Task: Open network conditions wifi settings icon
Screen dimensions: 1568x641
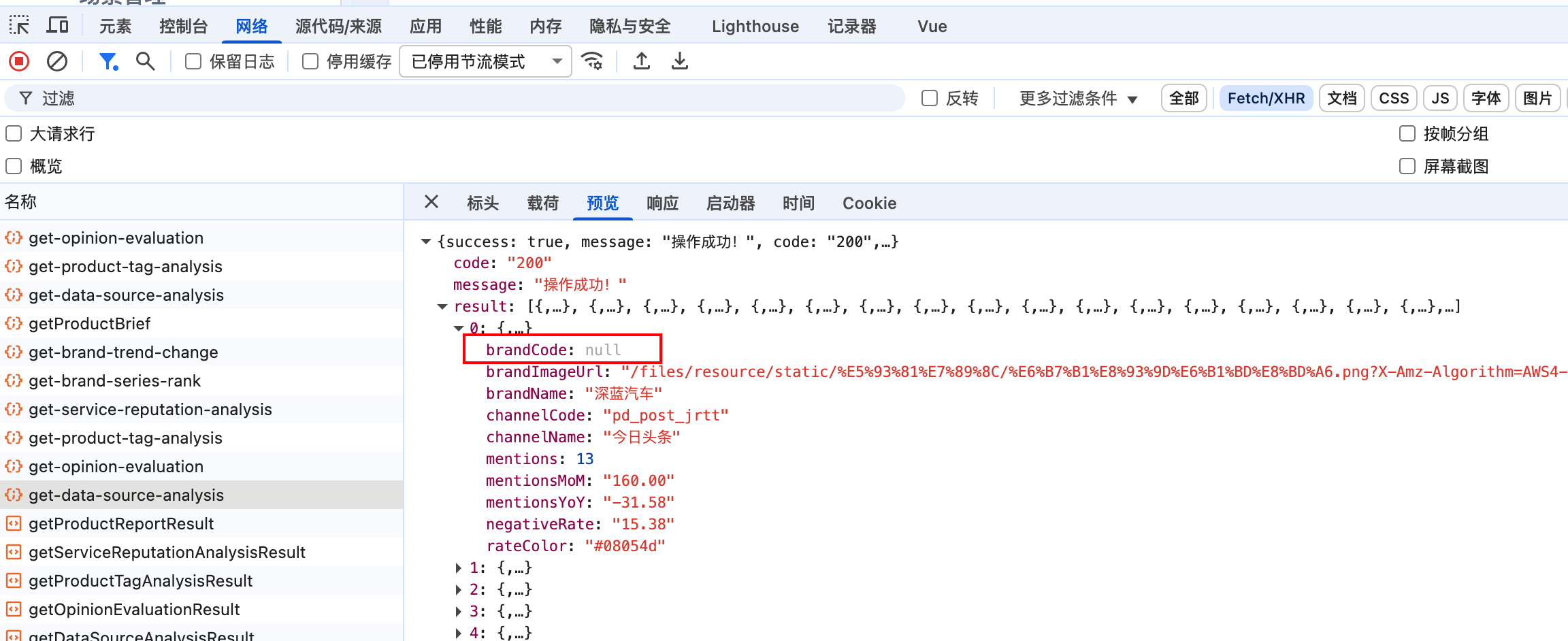Action: (x=593, y=62)
